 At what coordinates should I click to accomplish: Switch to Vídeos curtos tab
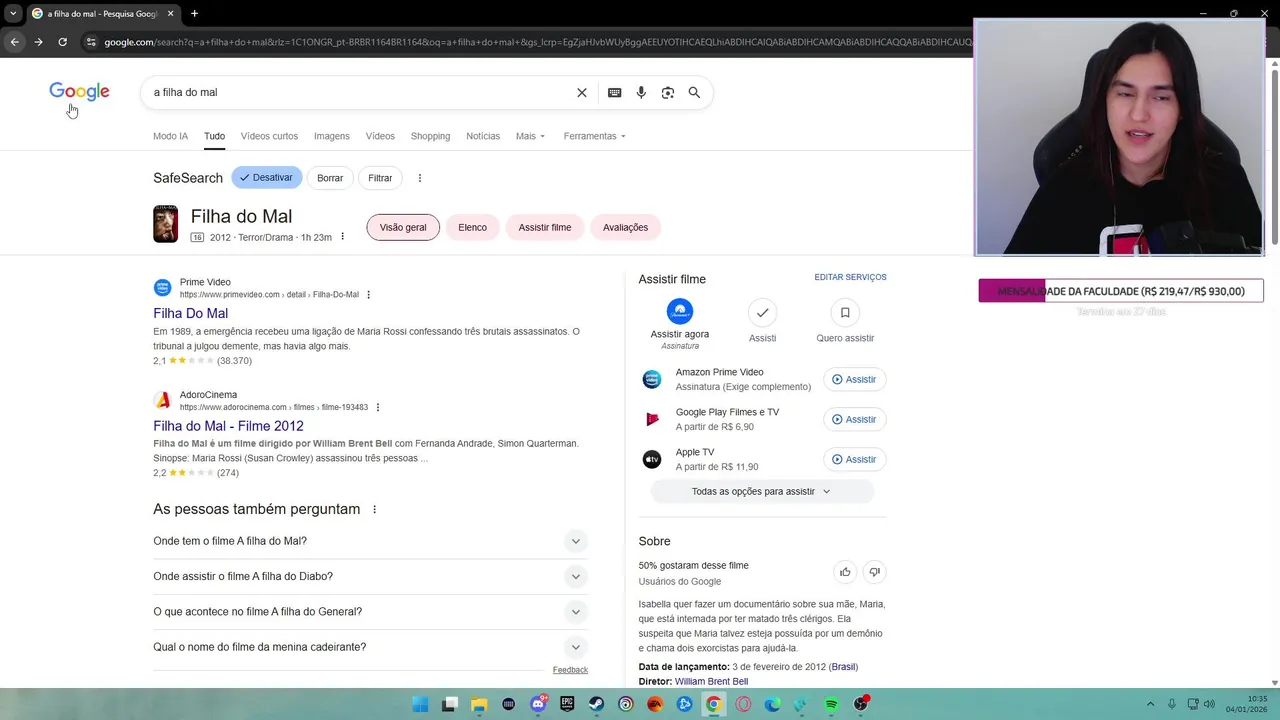(x=269, y=136)
